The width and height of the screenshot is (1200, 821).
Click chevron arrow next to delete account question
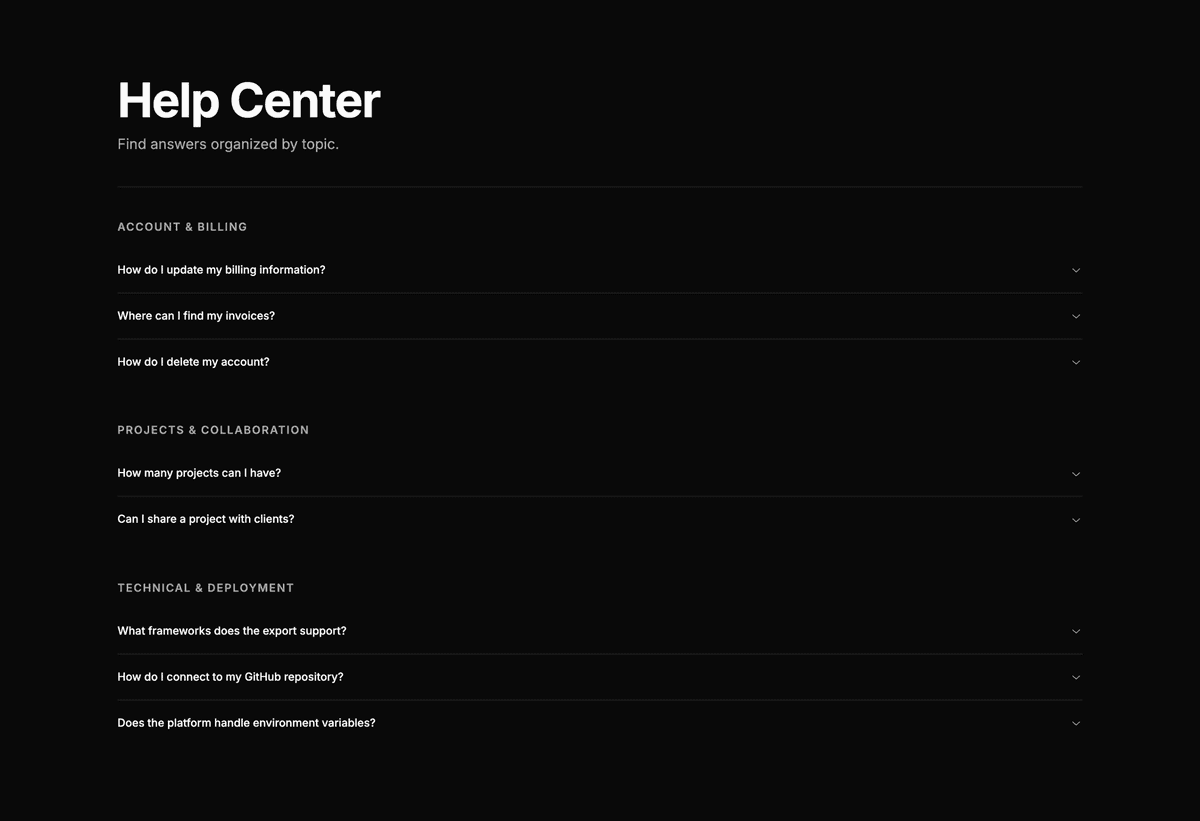(x=1076, y=362)
